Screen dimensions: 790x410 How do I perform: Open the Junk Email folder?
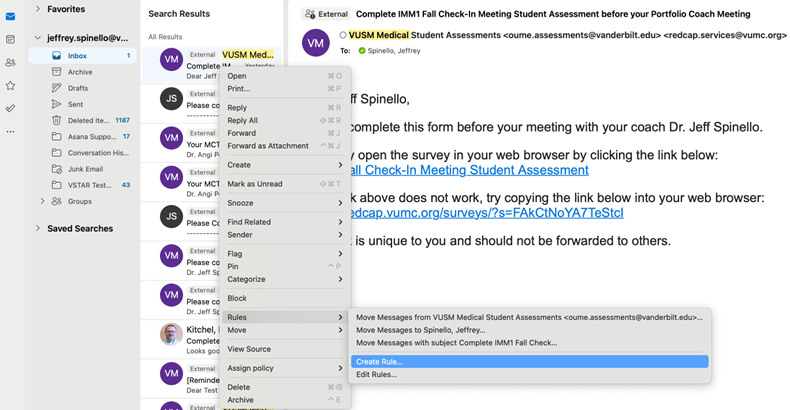82,169
